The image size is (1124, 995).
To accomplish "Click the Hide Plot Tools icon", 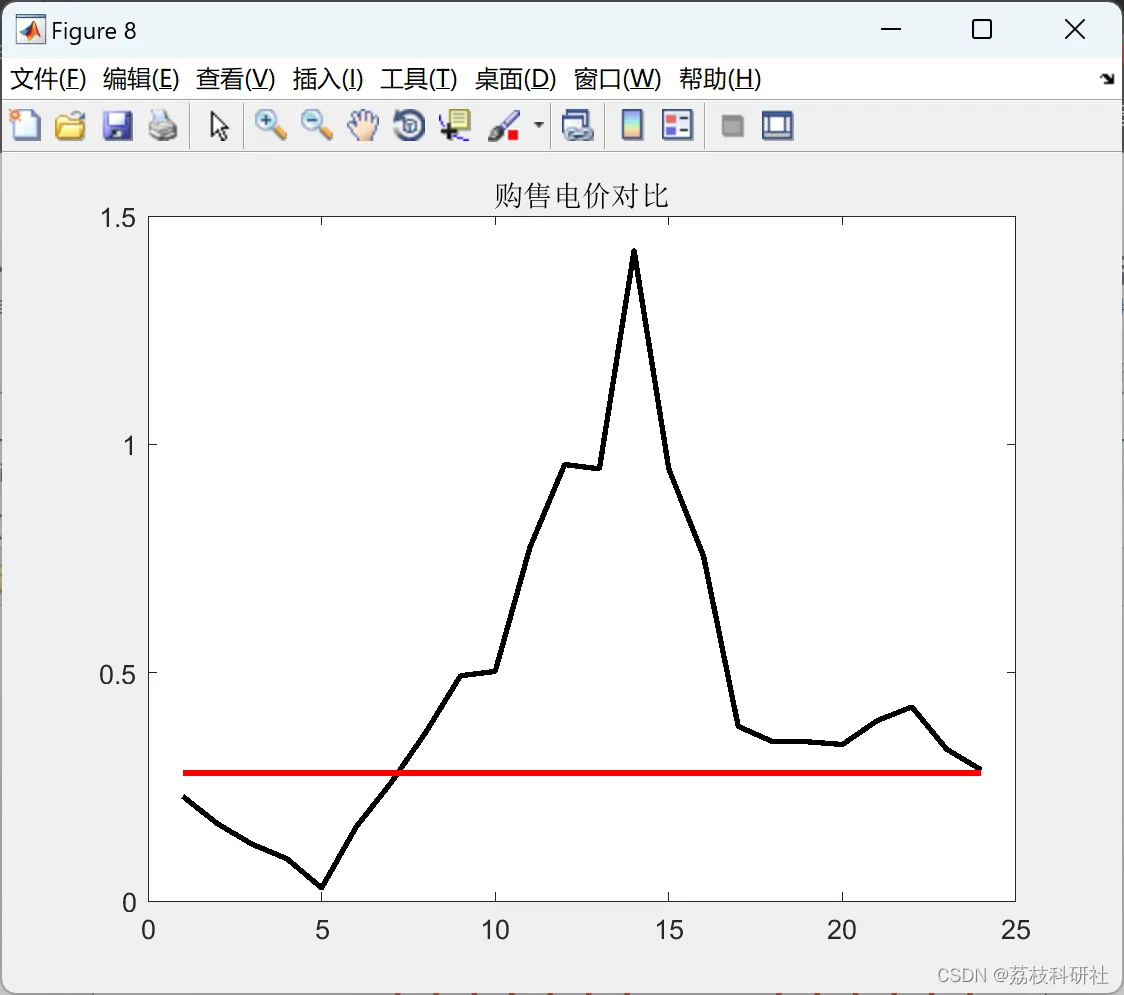I will pos(733,127).
